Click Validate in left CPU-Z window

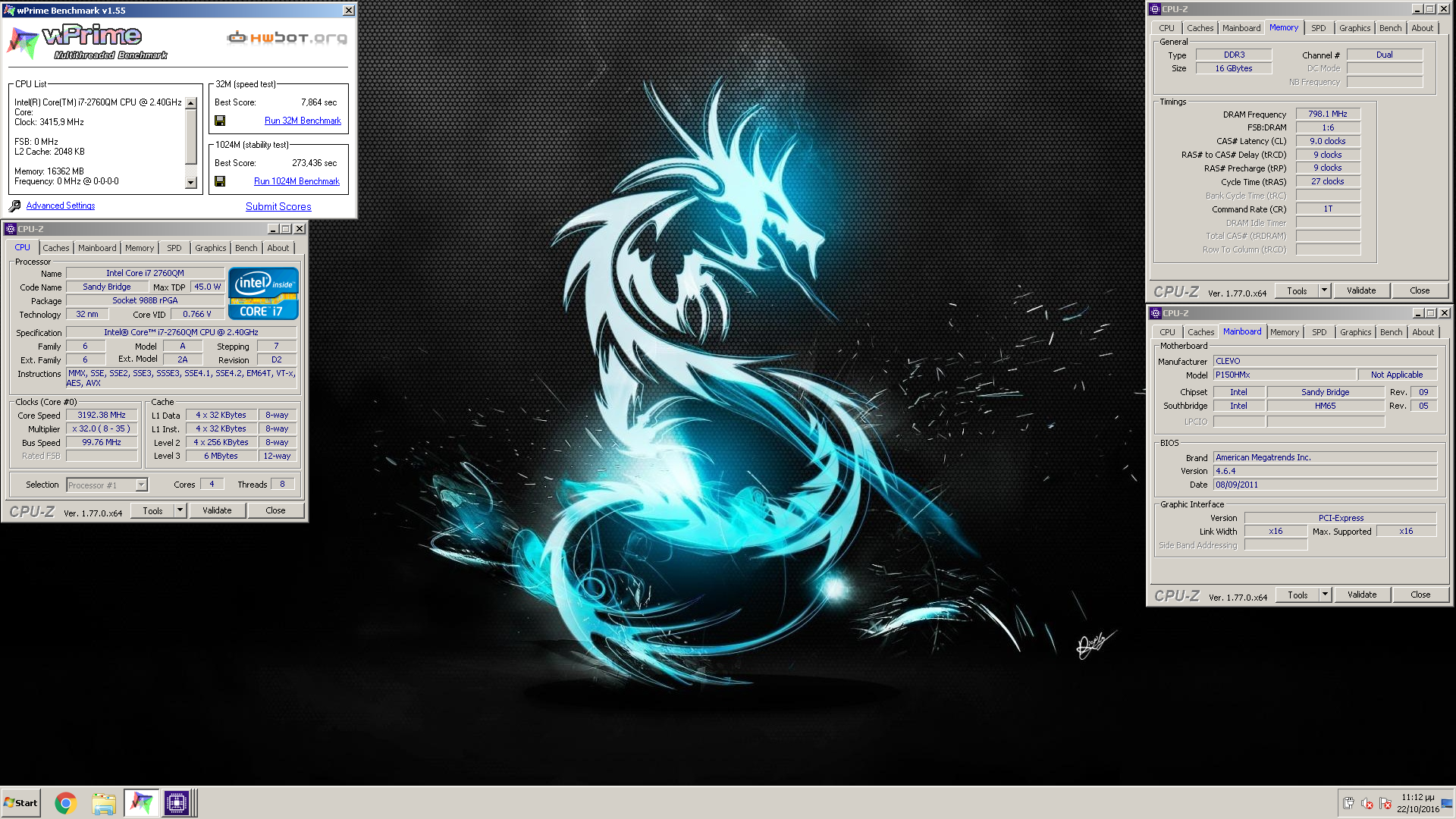[x=217, y=510]
